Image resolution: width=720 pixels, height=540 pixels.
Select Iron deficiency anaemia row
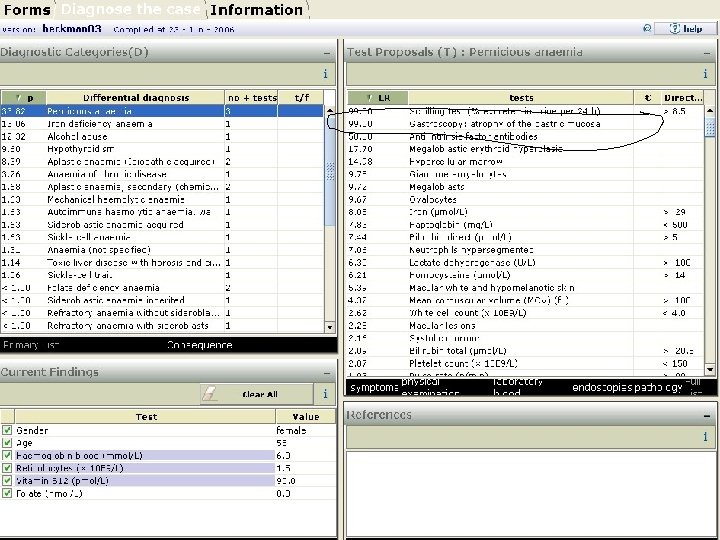162,124
